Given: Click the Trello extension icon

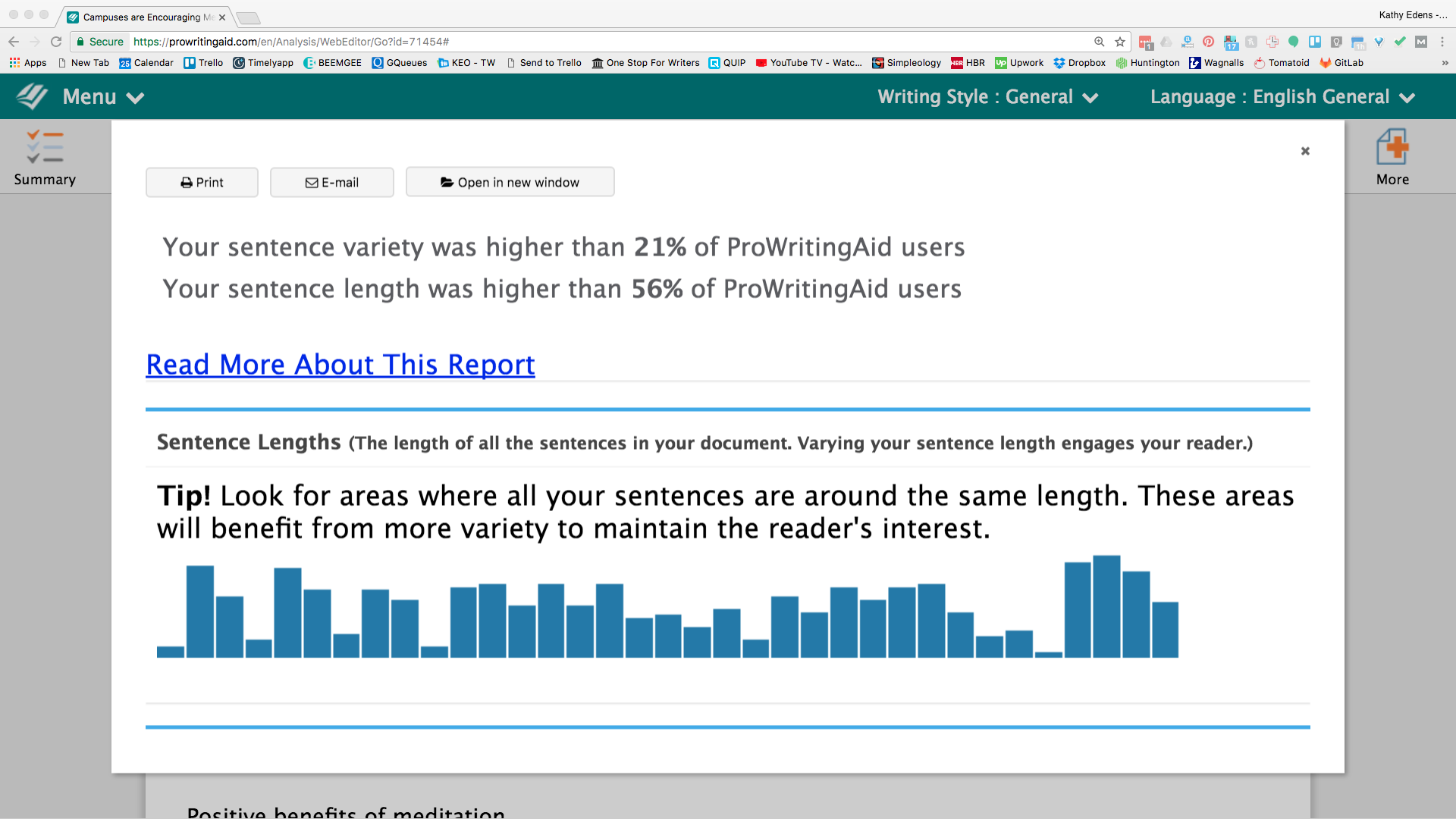Looking at the screenshot, I should [x=1315, y=42].
